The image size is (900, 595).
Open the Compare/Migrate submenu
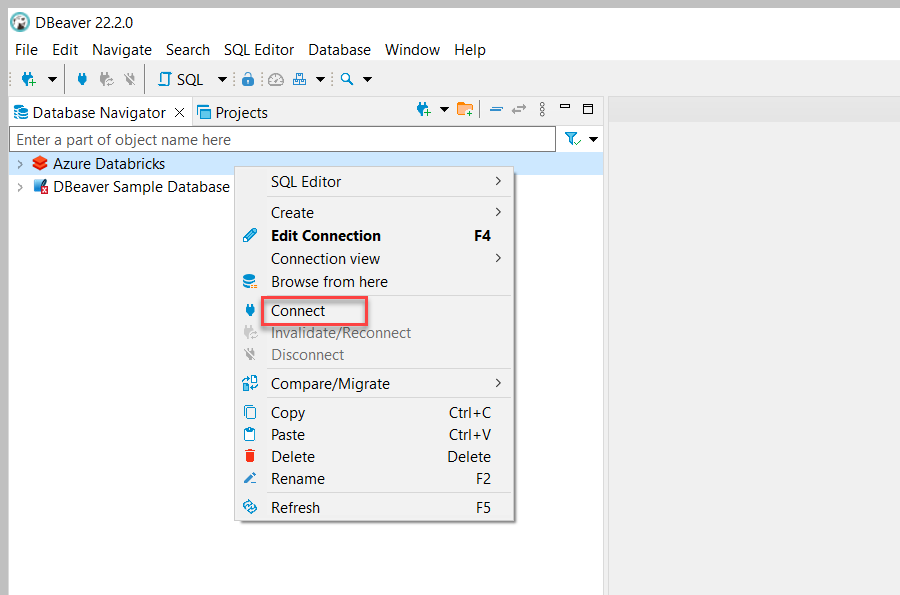pos(374,383)
